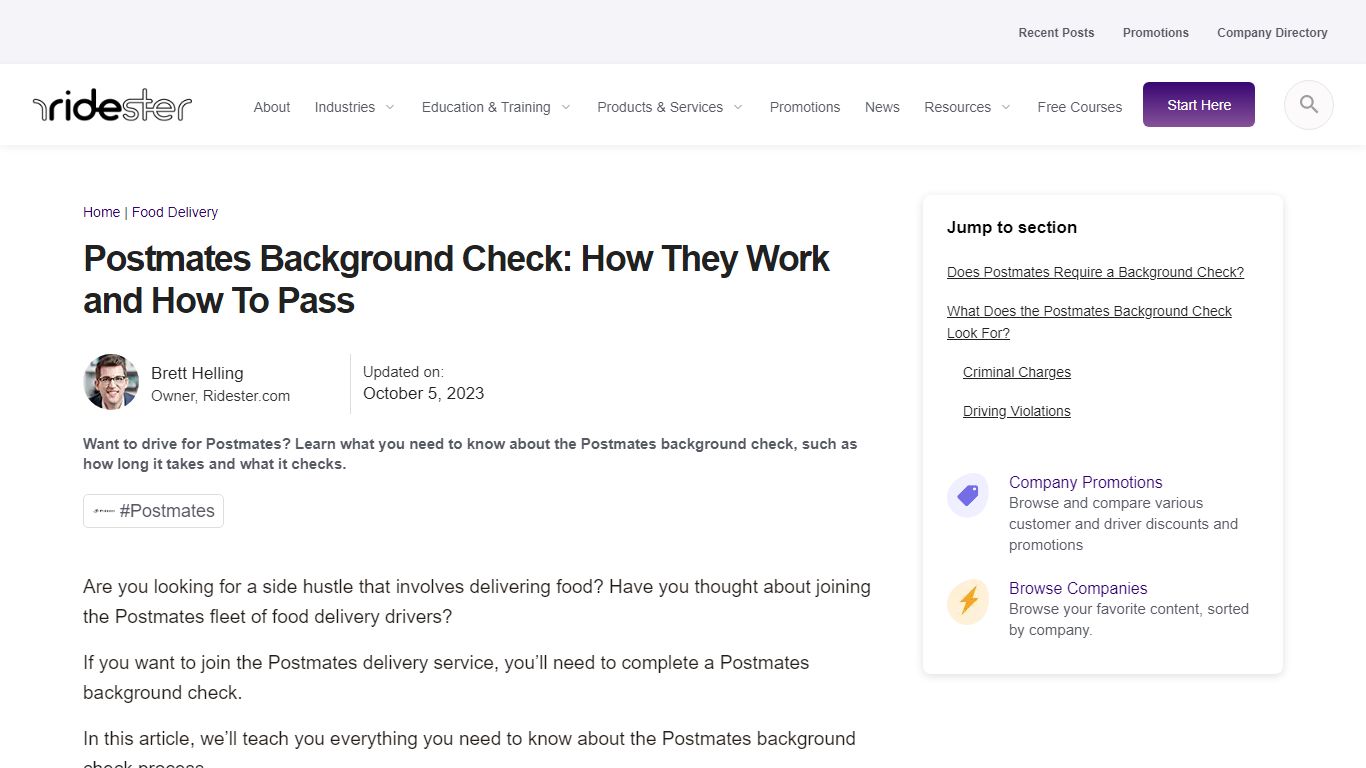
Task: Open the Browse Companies link
Action: [x=1078, y=588]
